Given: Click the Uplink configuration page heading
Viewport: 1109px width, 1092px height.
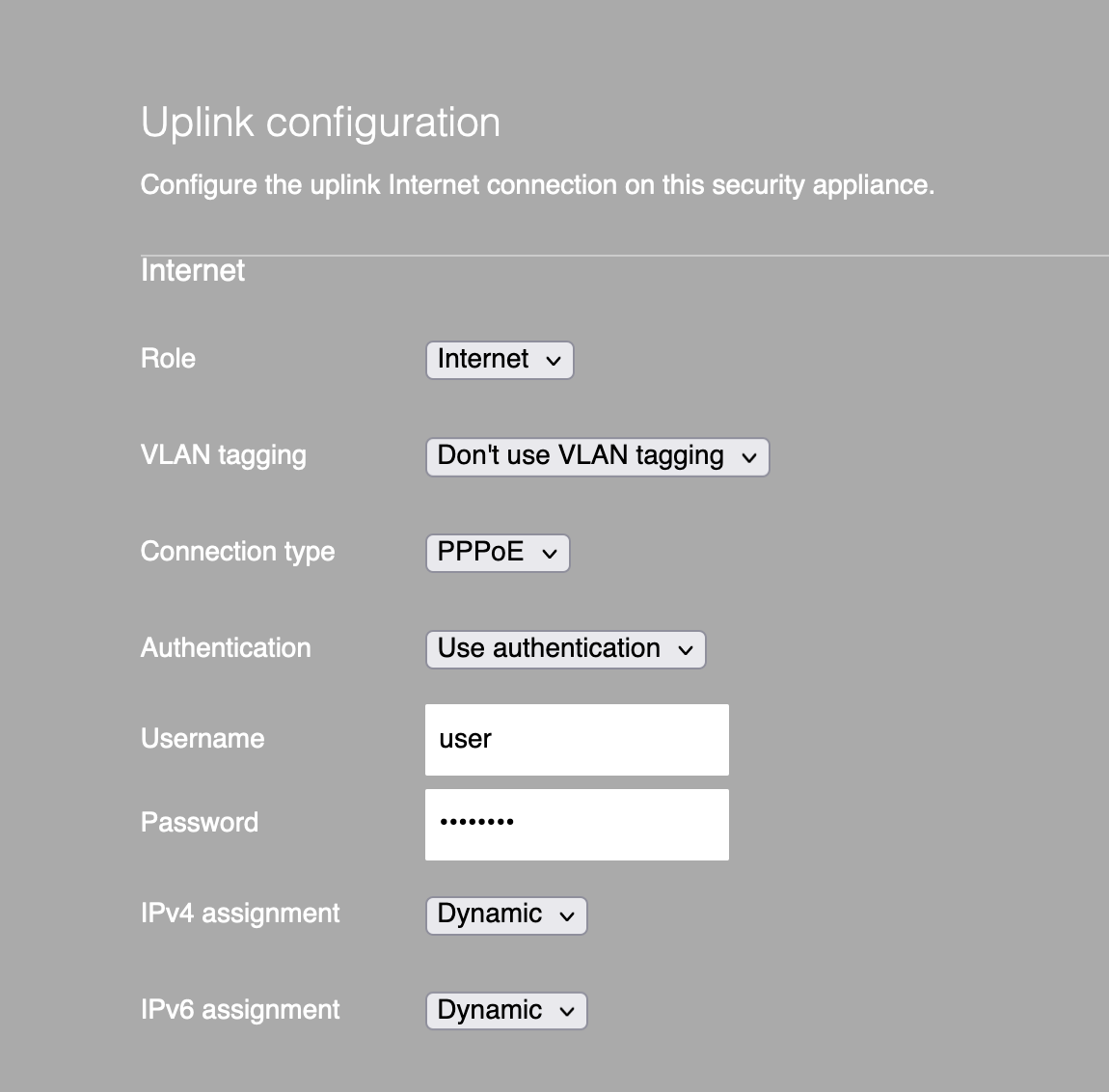Looking at the screenshot, I should (x=321, y=123).
